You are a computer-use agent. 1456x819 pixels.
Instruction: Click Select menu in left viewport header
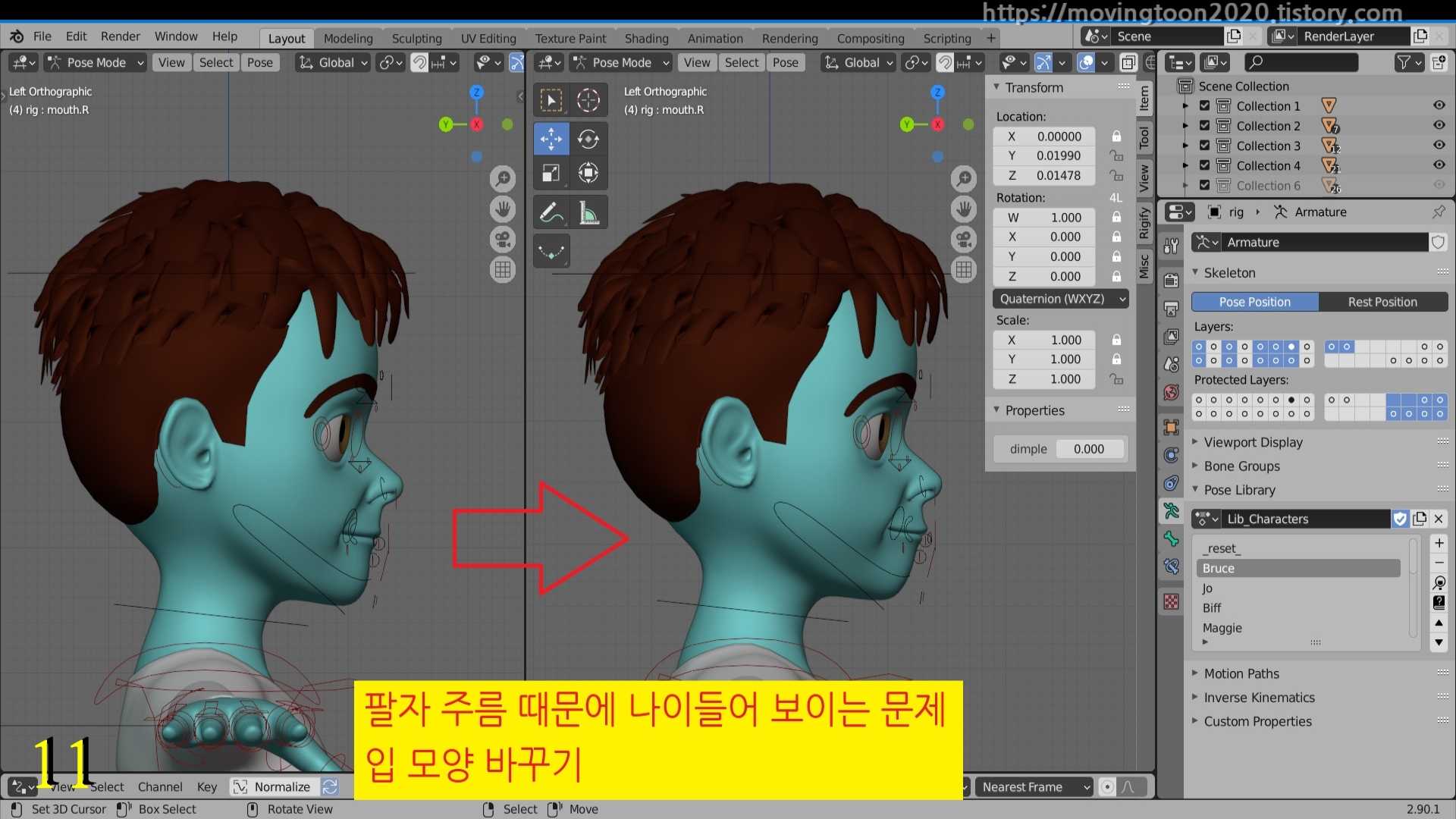click(216, 63)
